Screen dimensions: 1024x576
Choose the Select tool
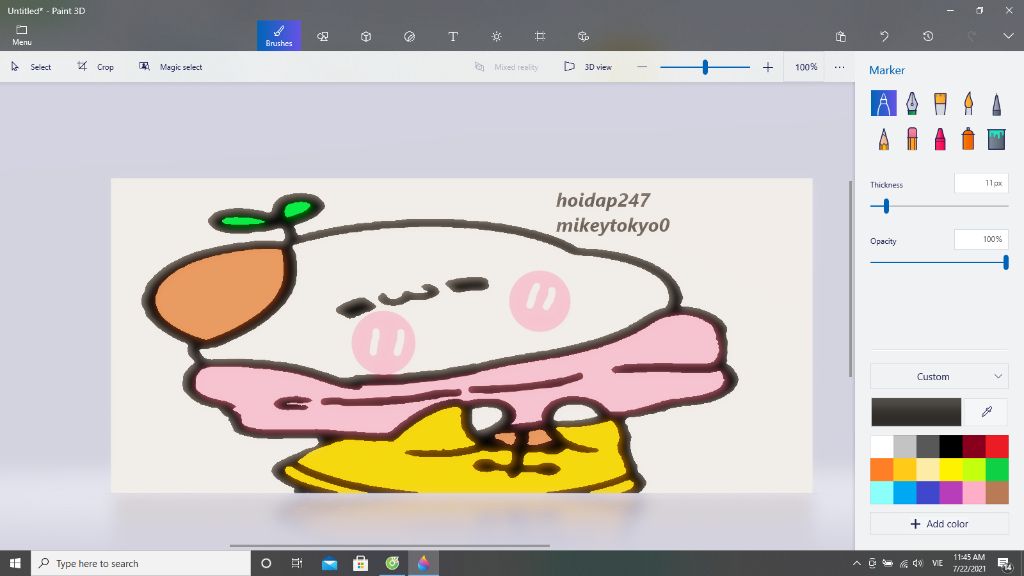(31, 67)
